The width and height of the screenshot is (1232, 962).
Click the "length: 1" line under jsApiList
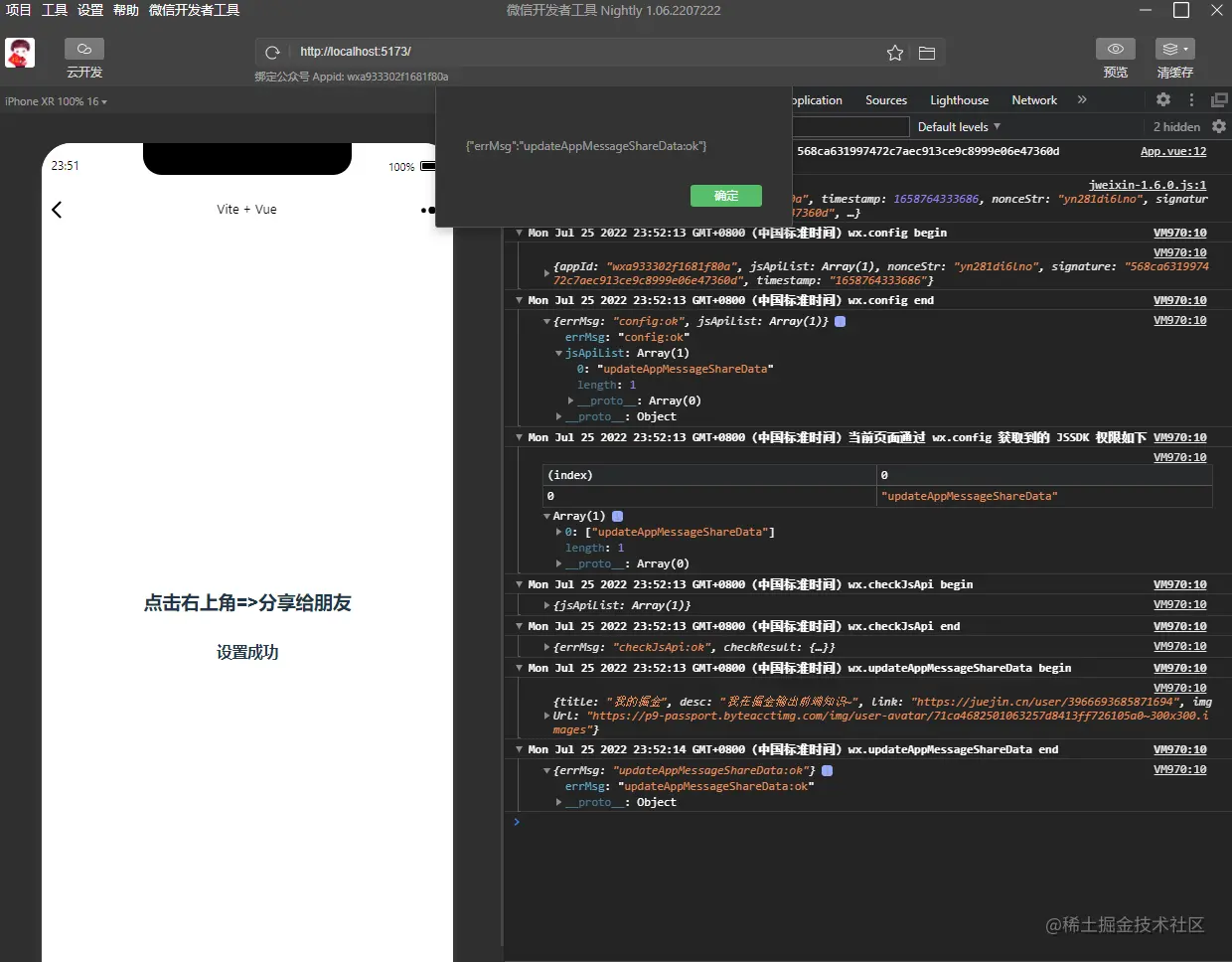pos(606,385)
